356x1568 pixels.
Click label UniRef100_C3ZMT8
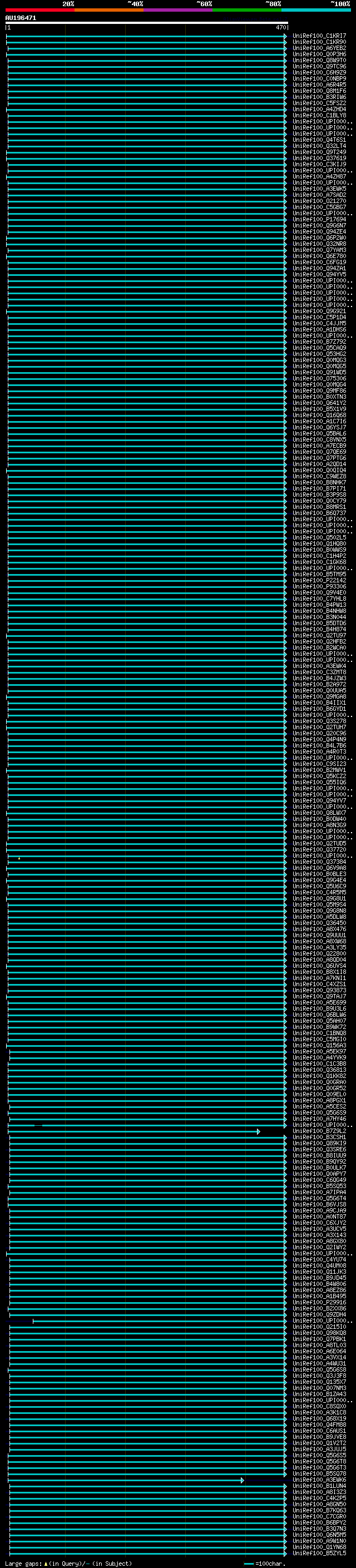coord(319,672)
